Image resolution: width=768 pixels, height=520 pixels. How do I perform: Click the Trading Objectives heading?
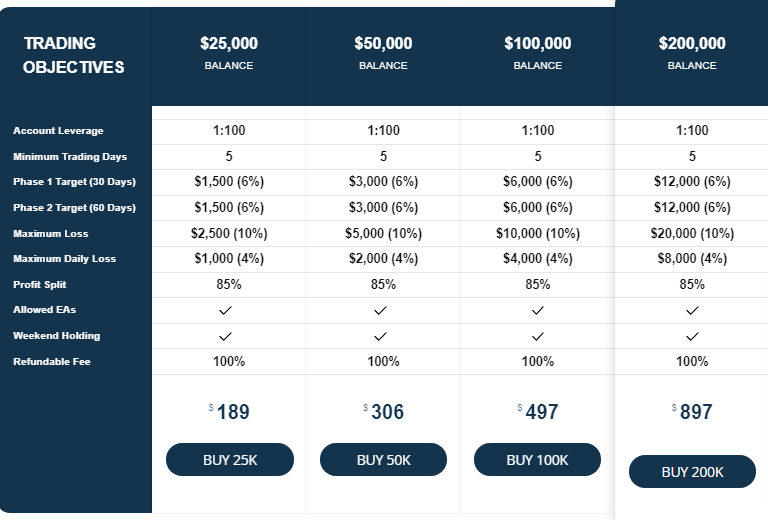pos(73,55)
